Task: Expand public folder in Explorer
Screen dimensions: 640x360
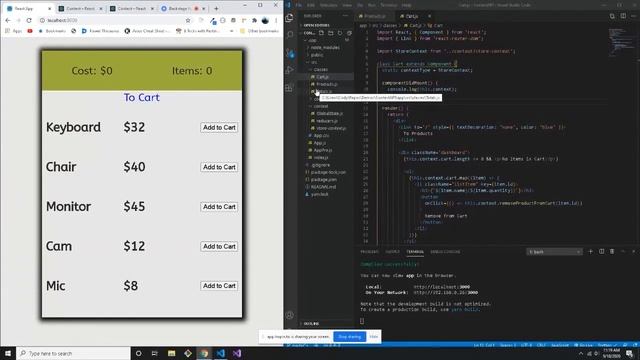Action: point(317,55)
